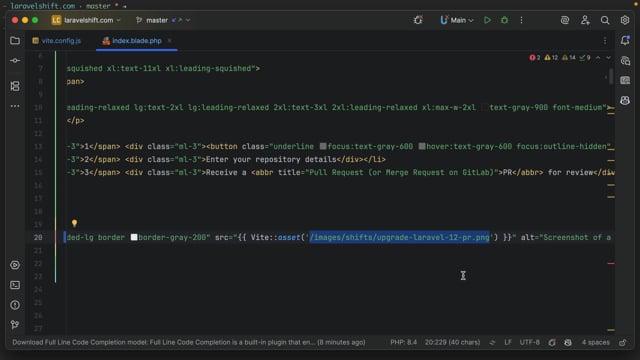The image size is (640, 360).
Task: Debug the Main configuration
Action: coord(504,20)
